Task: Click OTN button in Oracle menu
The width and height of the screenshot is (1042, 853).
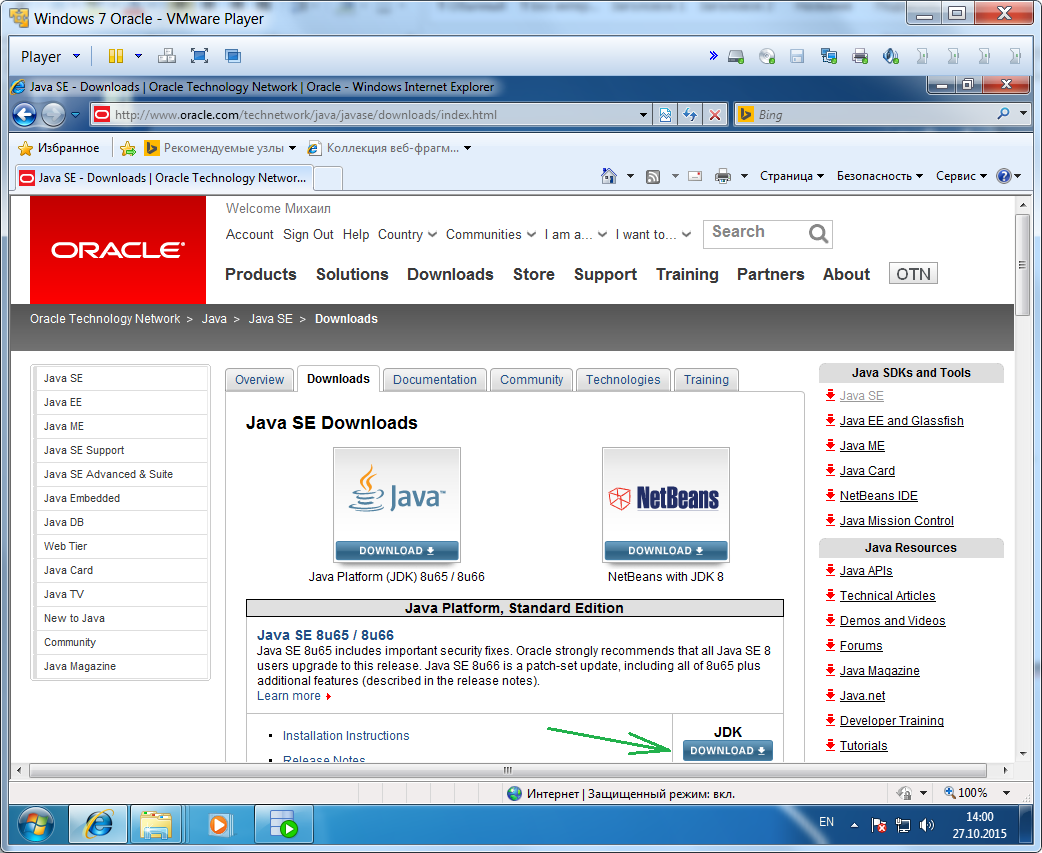Action: [x=913, y=274]
